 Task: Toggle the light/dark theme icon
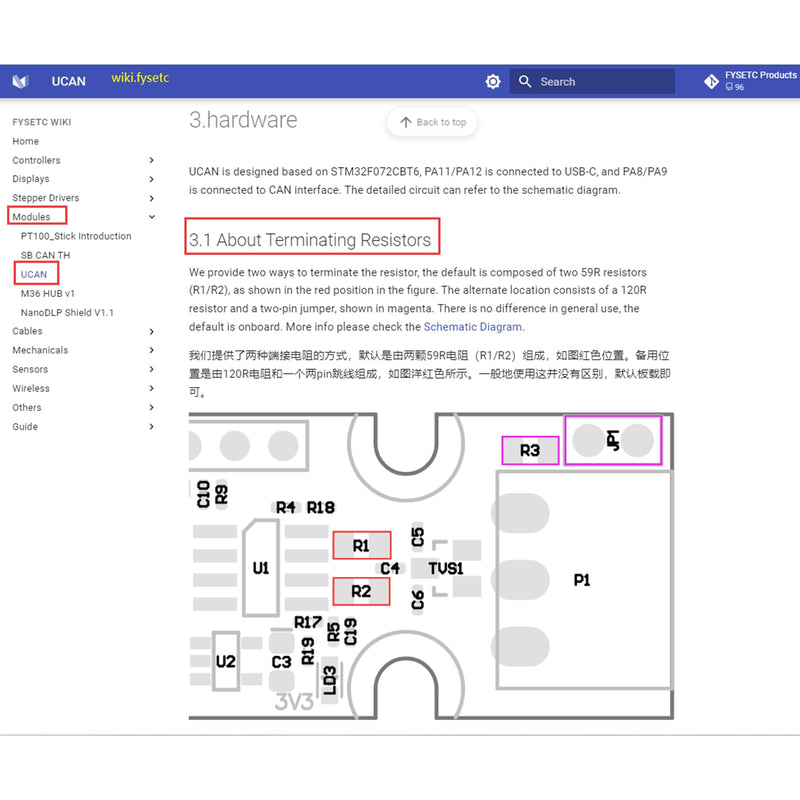tap(493, 81)
